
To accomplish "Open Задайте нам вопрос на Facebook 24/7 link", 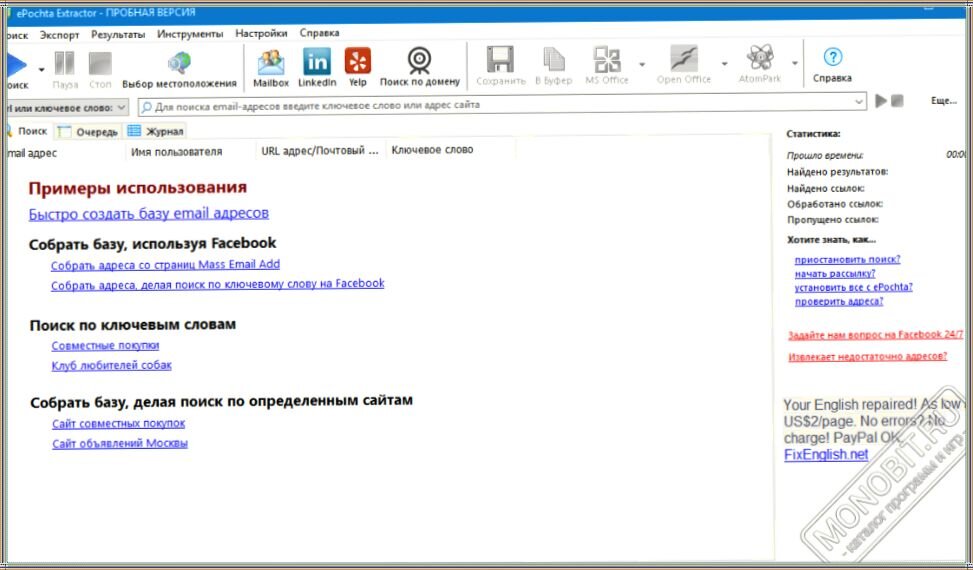I will tap(876, 335).
